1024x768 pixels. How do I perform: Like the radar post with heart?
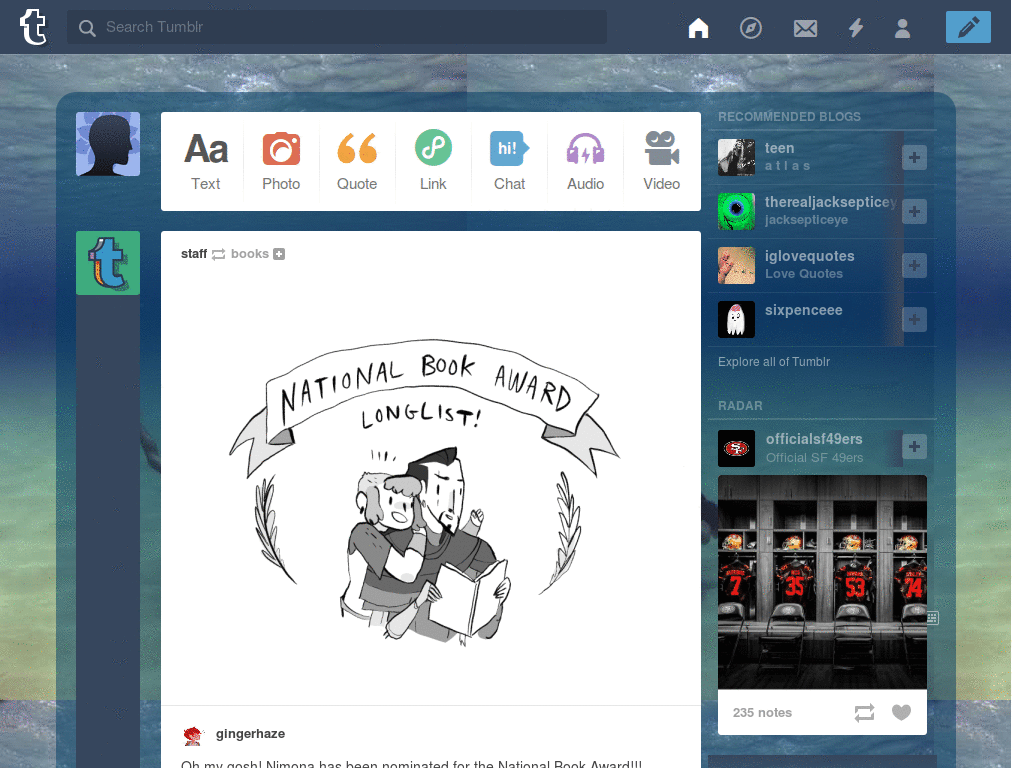901,712
